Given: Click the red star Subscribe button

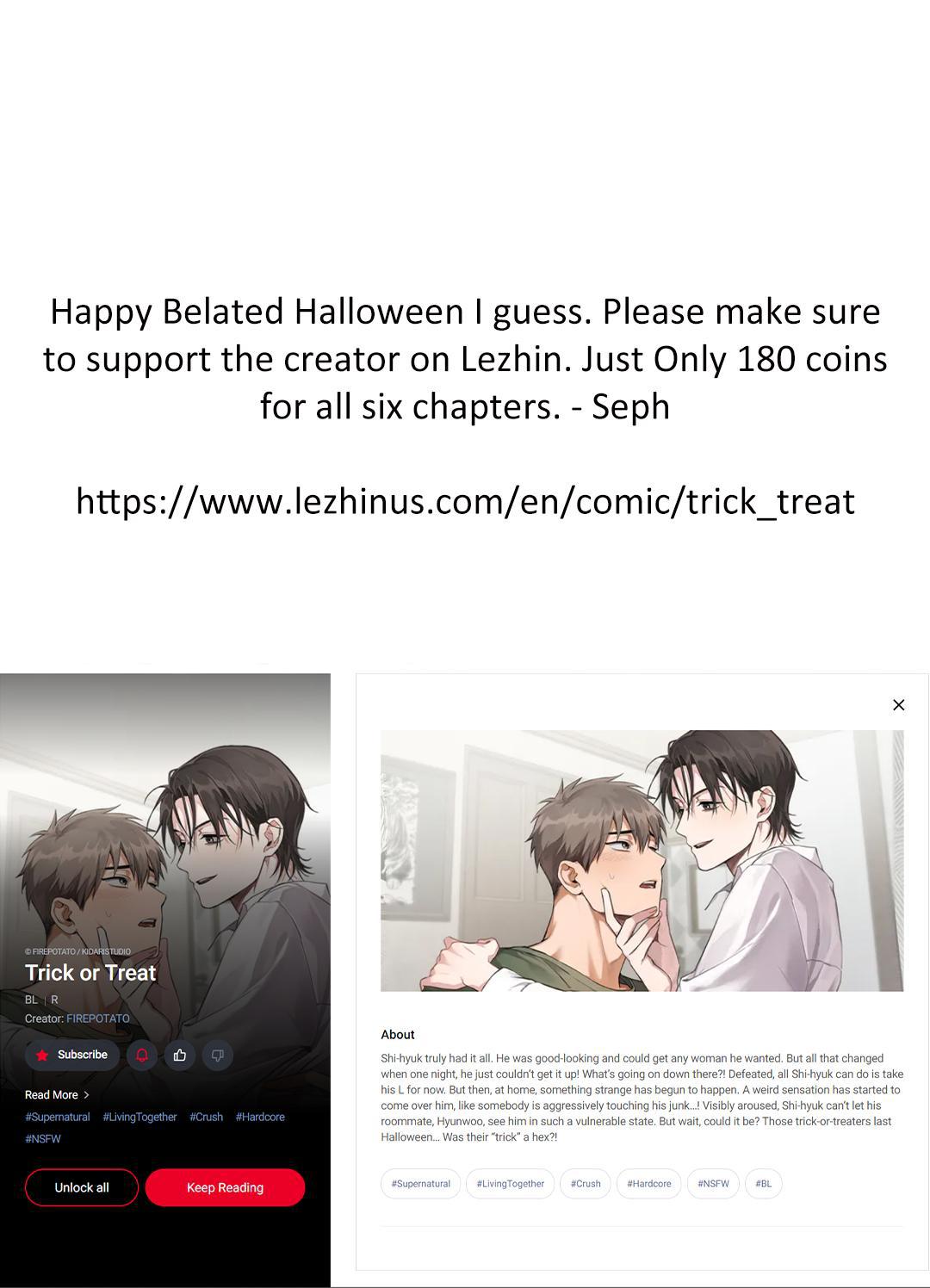Looking at the screenshot, I should [72, 1055].
